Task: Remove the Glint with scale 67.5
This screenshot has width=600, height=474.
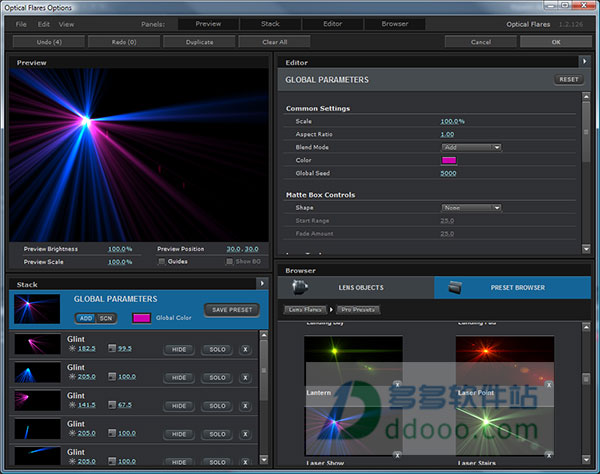Action: click(245, 406)
